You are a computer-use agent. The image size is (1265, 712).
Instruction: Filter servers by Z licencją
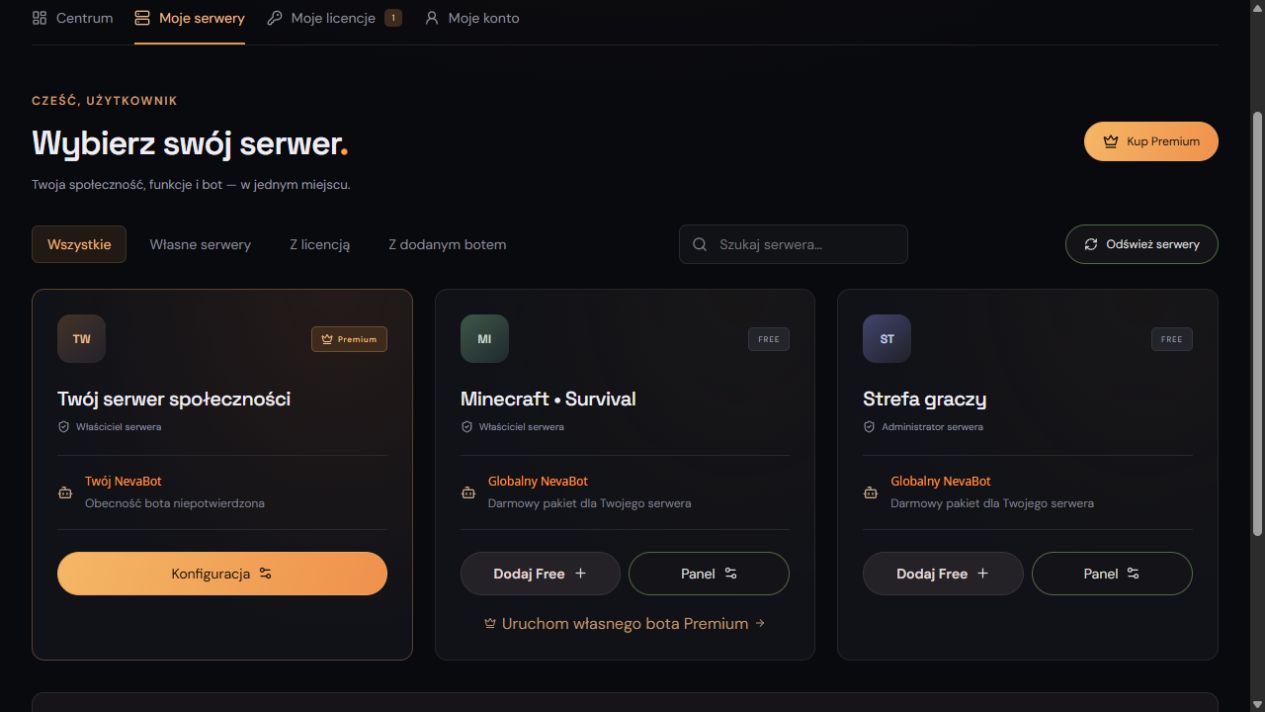click(x=320, y=244)
